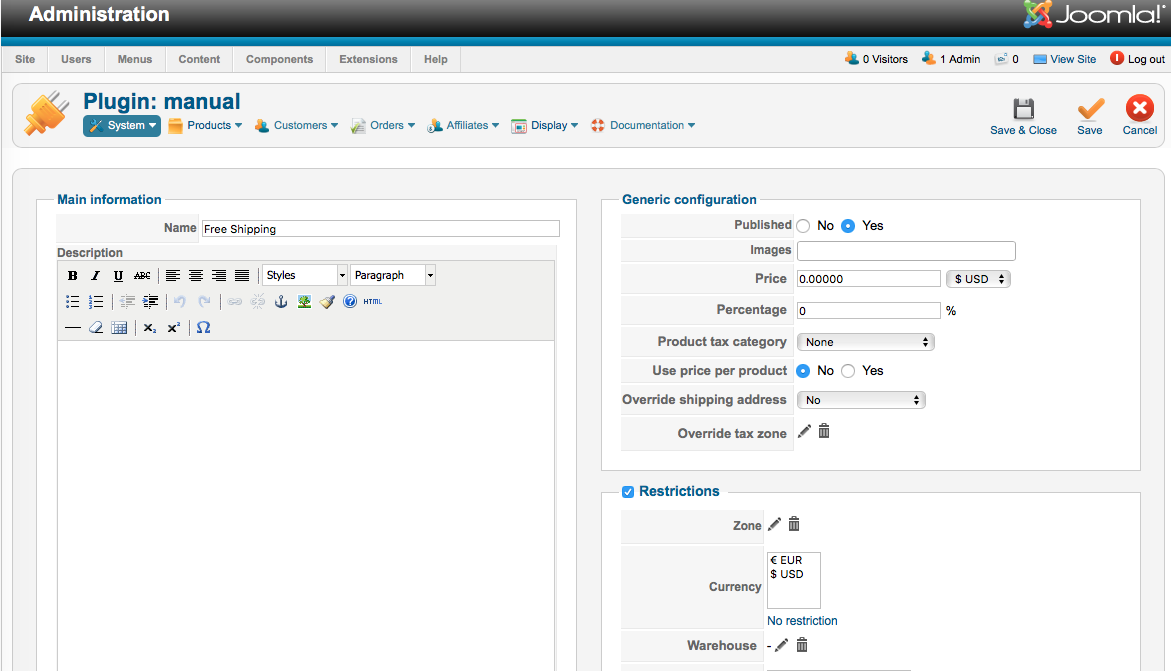This screenshot has width=1171, height=671.
Task: Delete Warehouse restriction with trash icon
Action: click(x=801, y=645)
